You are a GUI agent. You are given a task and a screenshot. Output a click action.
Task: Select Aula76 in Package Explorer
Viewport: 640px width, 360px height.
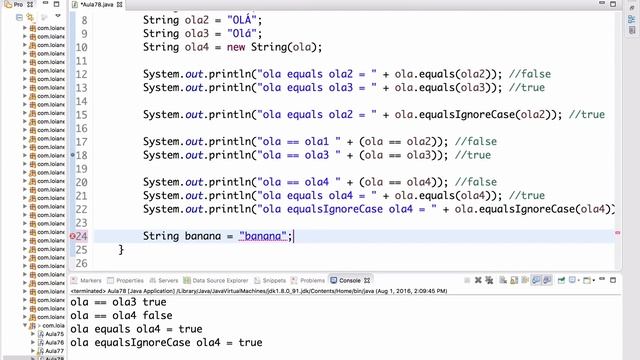[51, 342]
